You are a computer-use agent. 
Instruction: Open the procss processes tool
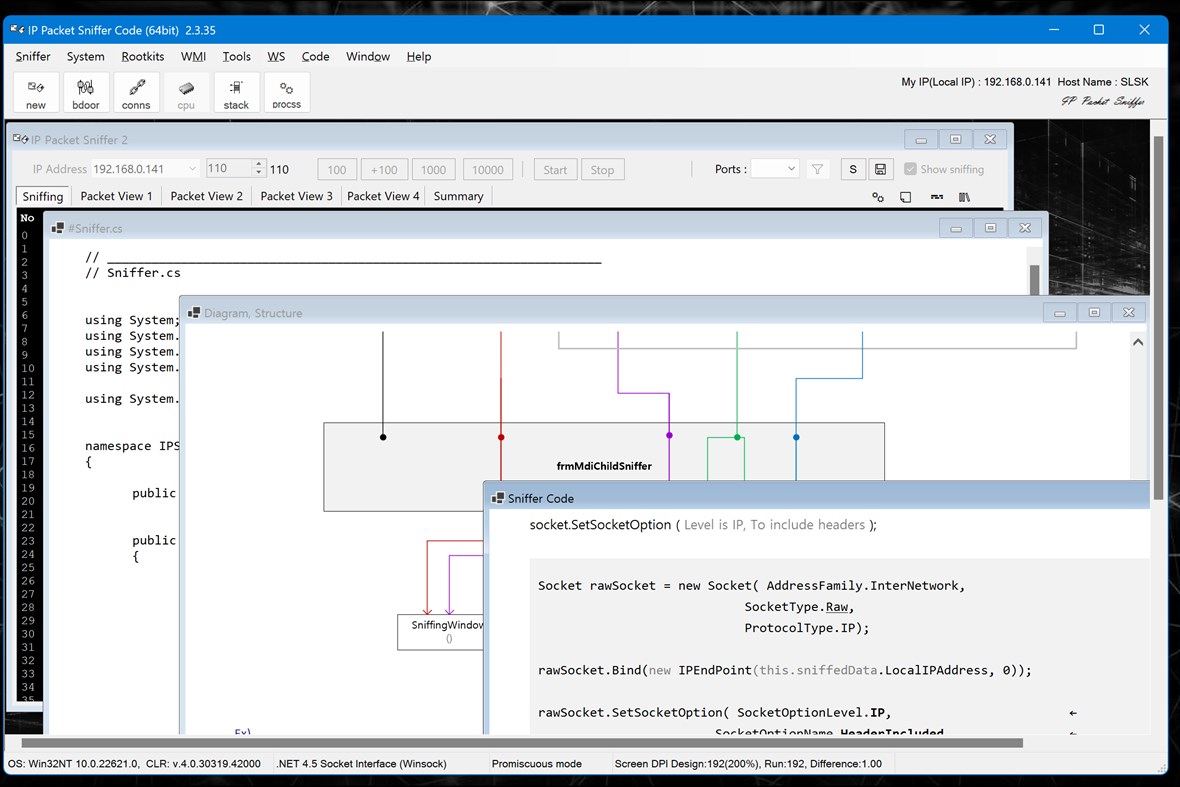[x=287, y=93]
